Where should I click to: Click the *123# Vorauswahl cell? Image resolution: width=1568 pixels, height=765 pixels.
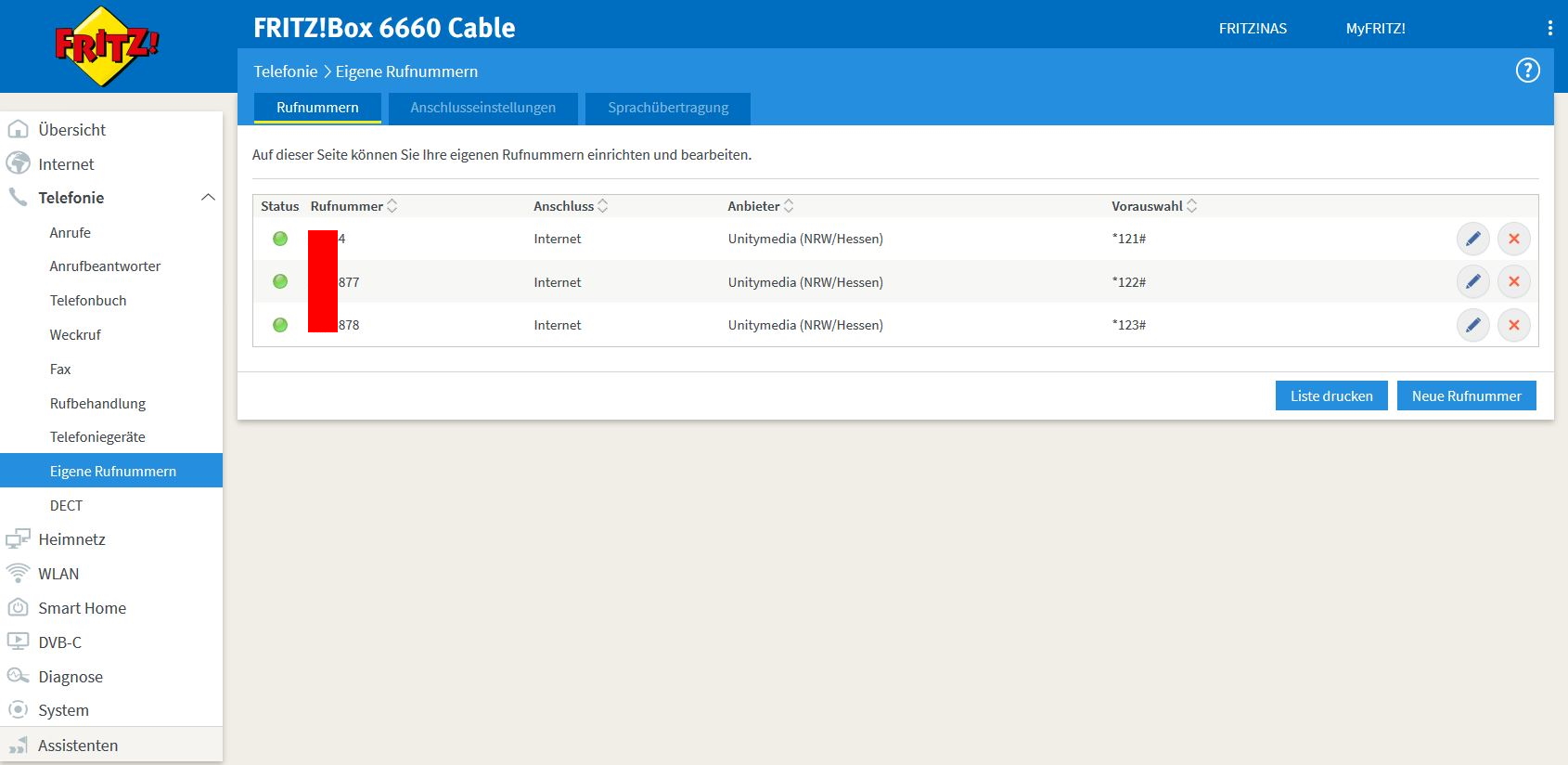1129,325
